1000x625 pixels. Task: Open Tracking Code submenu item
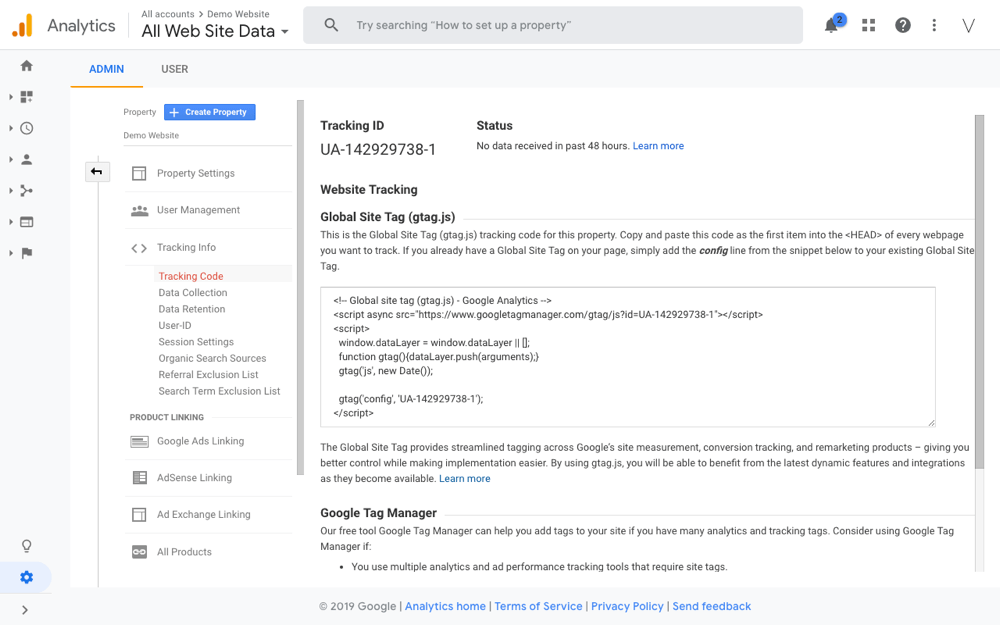pyautogui.click(x=191, y=276)
